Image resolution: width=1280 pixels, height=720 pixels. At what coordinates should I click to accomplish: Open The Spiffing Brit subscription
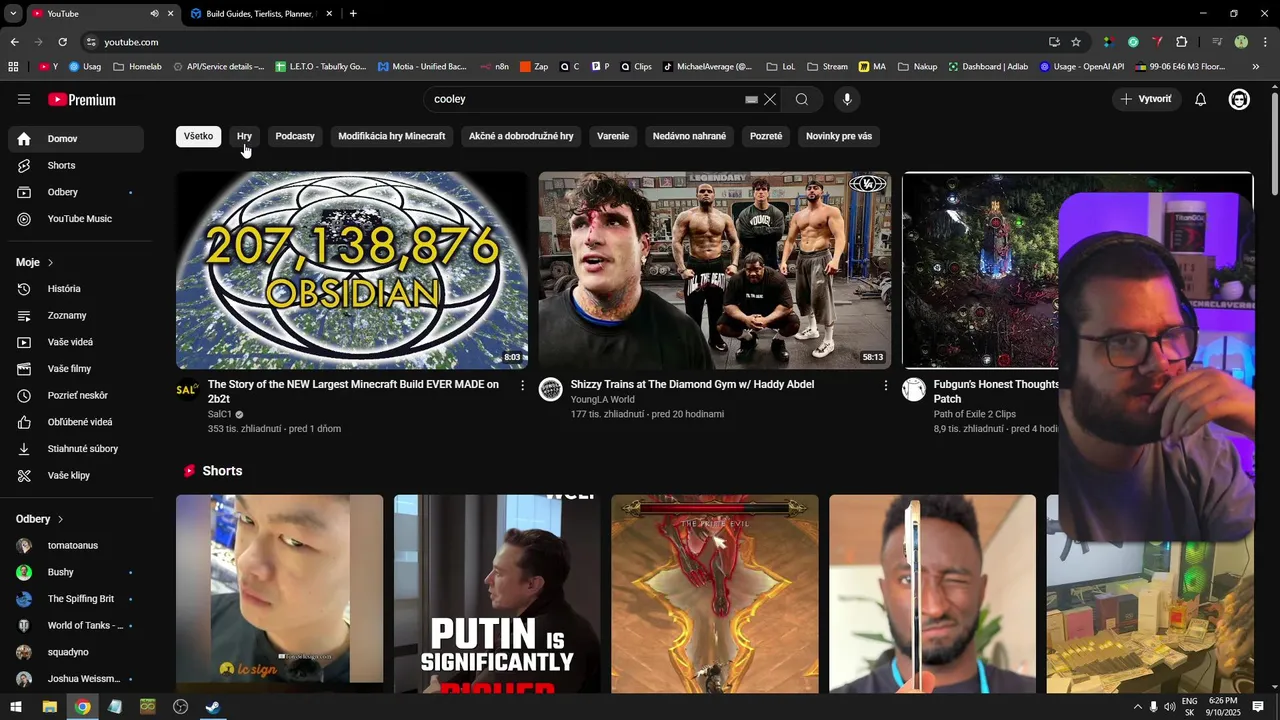tap(76, 599)
